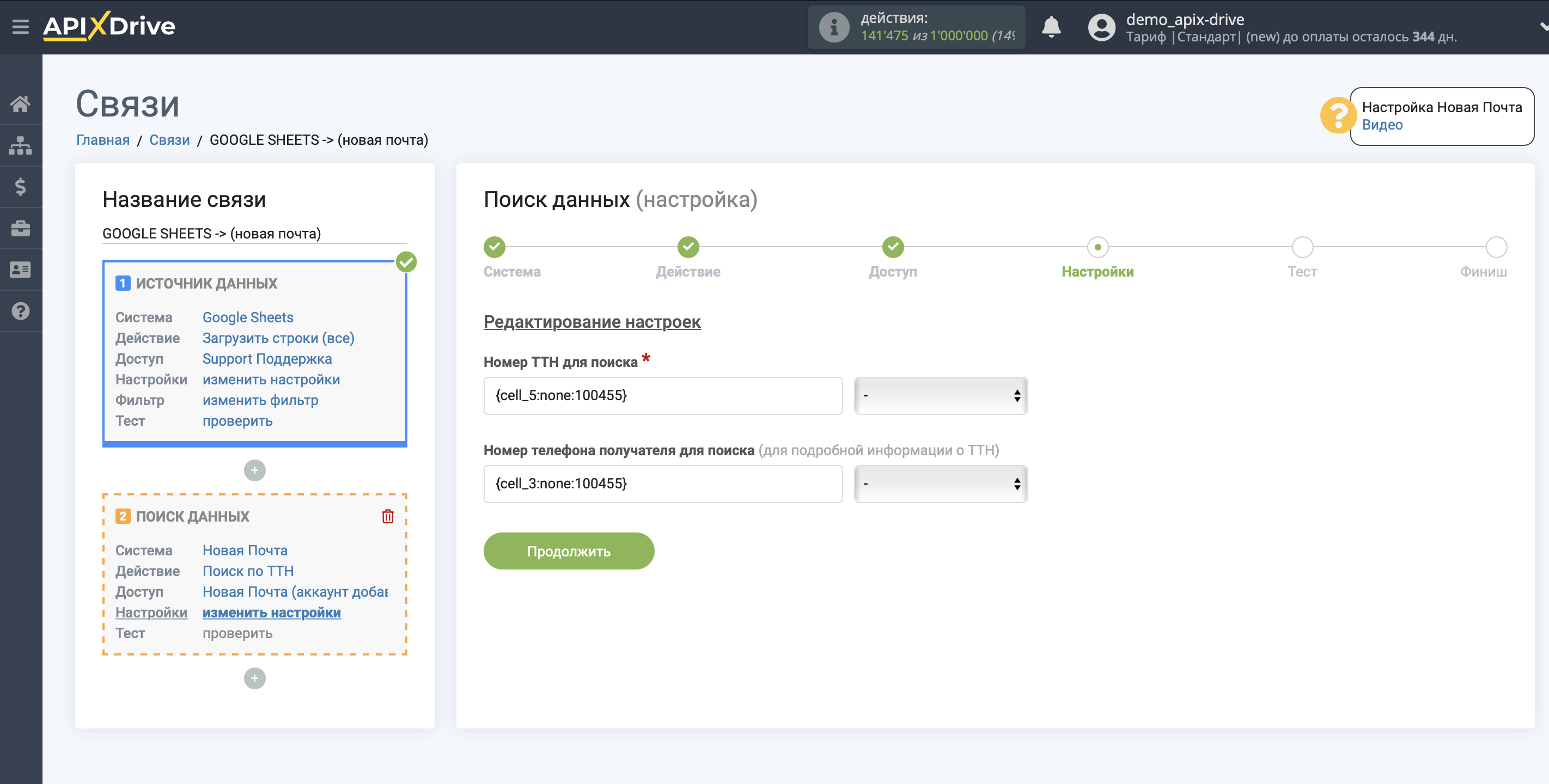Open the billing dollar sidebar icon
This screenshot has width=1549, height=784.
(x=21, y=187)
